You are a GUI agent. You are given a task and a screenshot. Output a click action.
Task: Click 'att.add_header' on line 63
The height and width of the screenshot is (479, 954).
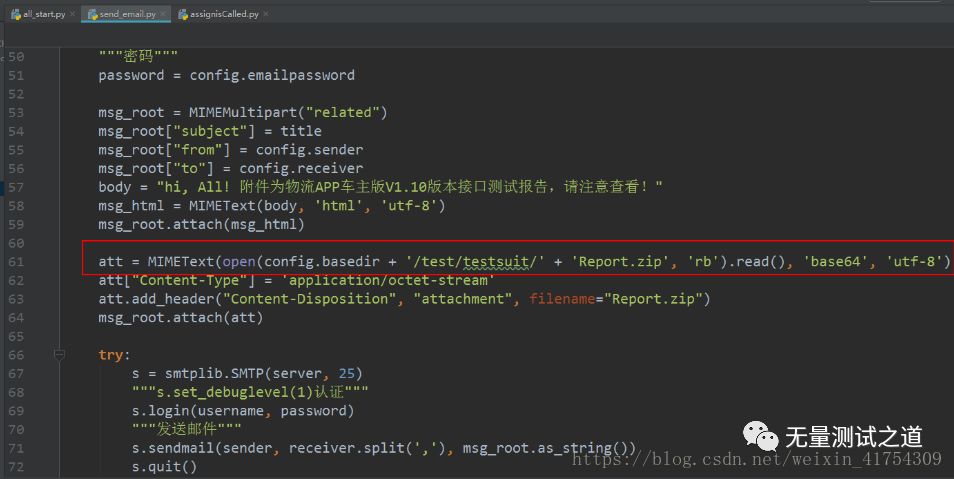pyautogui.click(x=156, y=299)
